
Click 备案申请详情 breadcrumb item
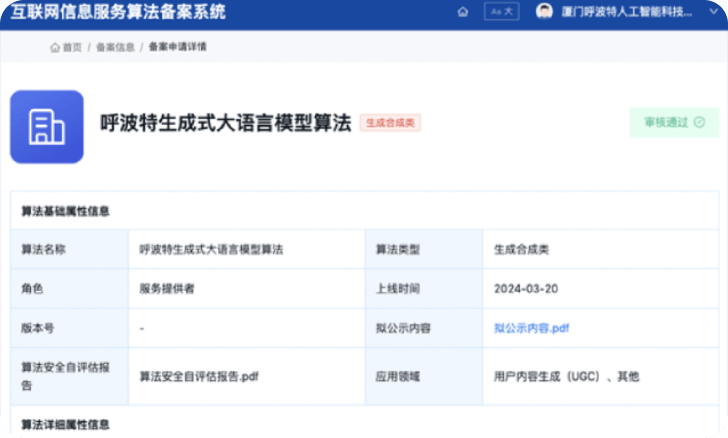click(177, 46)
